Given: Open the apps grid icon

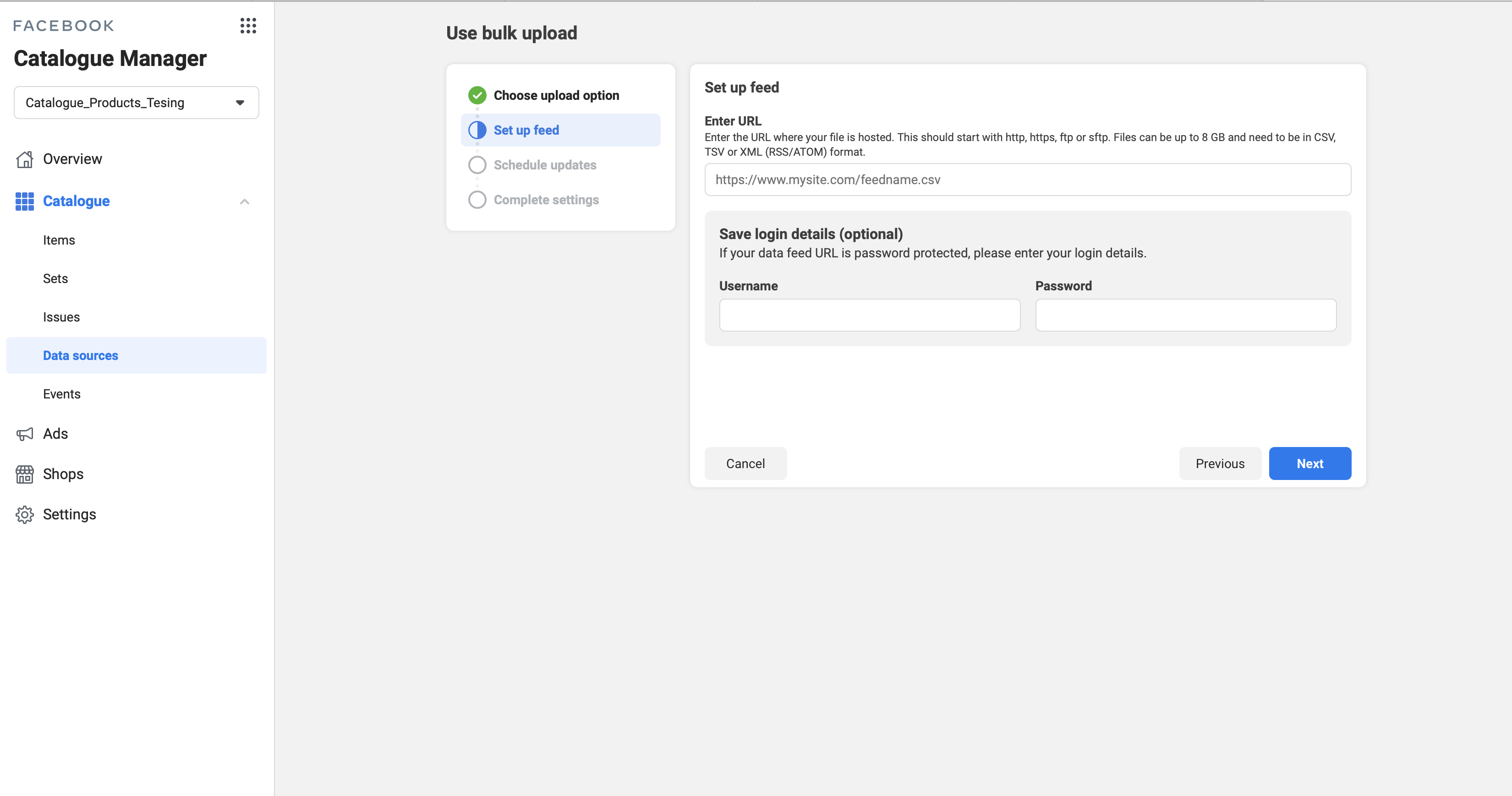Looking at the screenshot, I should point(248,26).
